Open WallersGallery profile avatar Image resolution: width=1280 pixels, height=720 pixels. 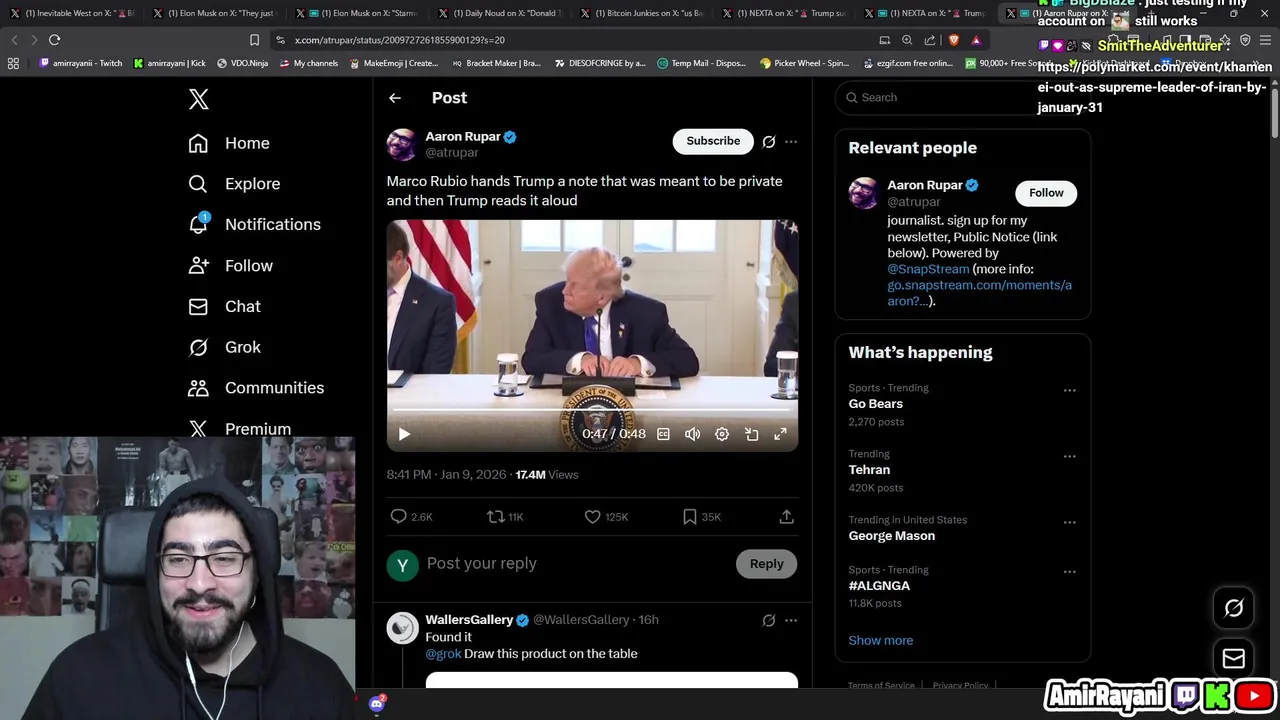coord(402,627)
